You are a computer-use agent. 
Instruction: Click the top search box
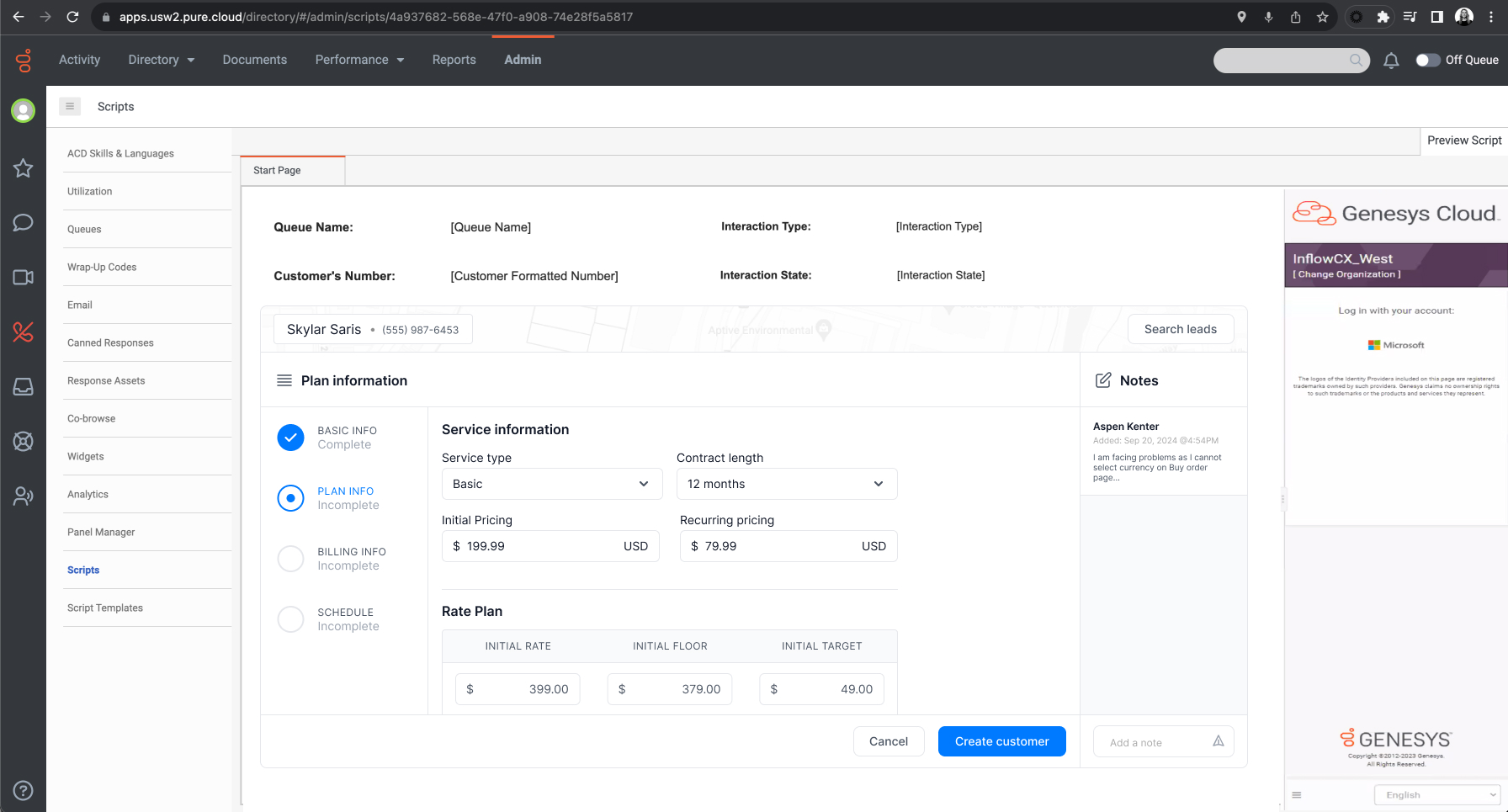[1291, 60]
